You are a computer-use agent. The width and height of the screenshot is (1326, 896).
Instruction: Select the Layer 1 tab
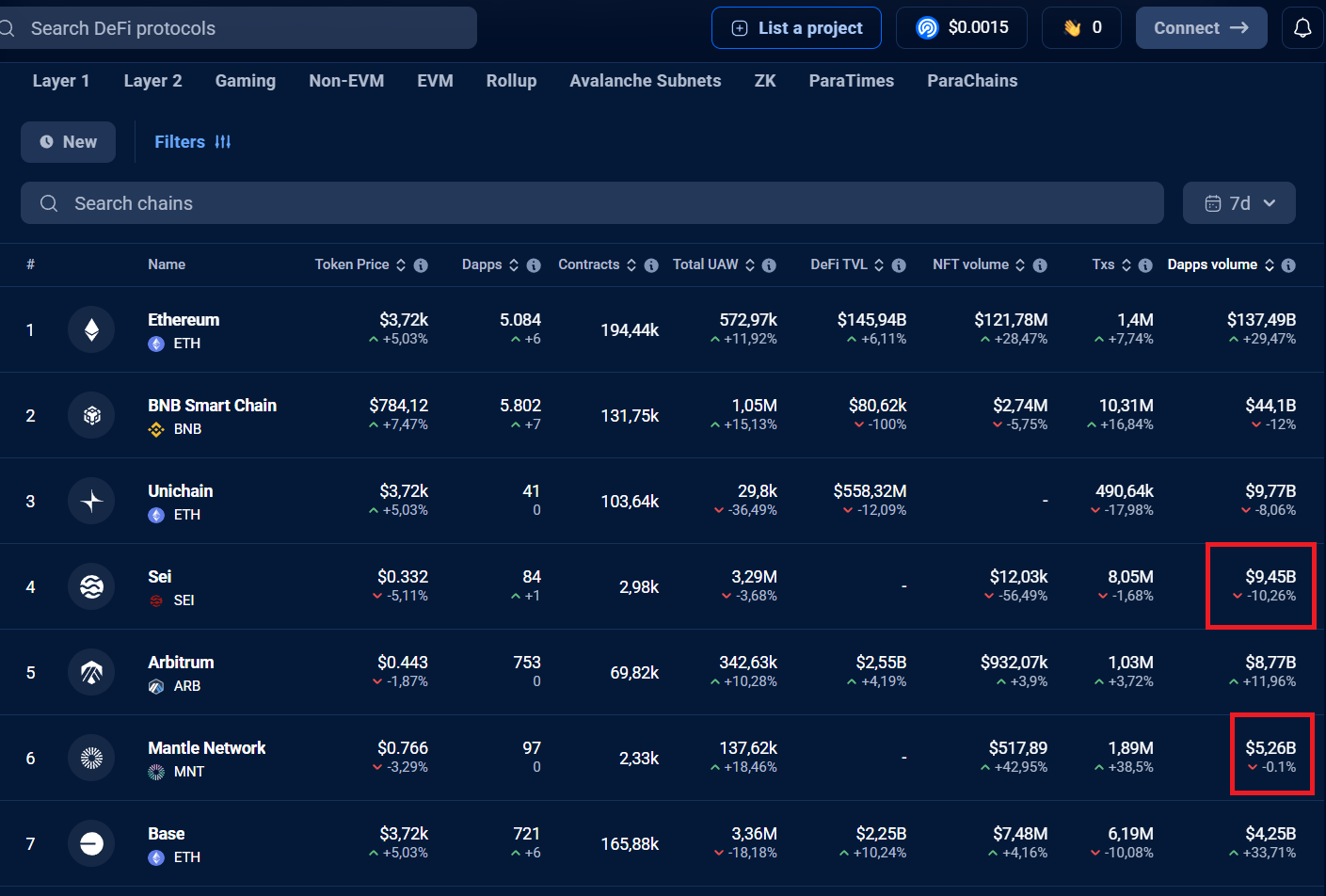click(61, 81)
